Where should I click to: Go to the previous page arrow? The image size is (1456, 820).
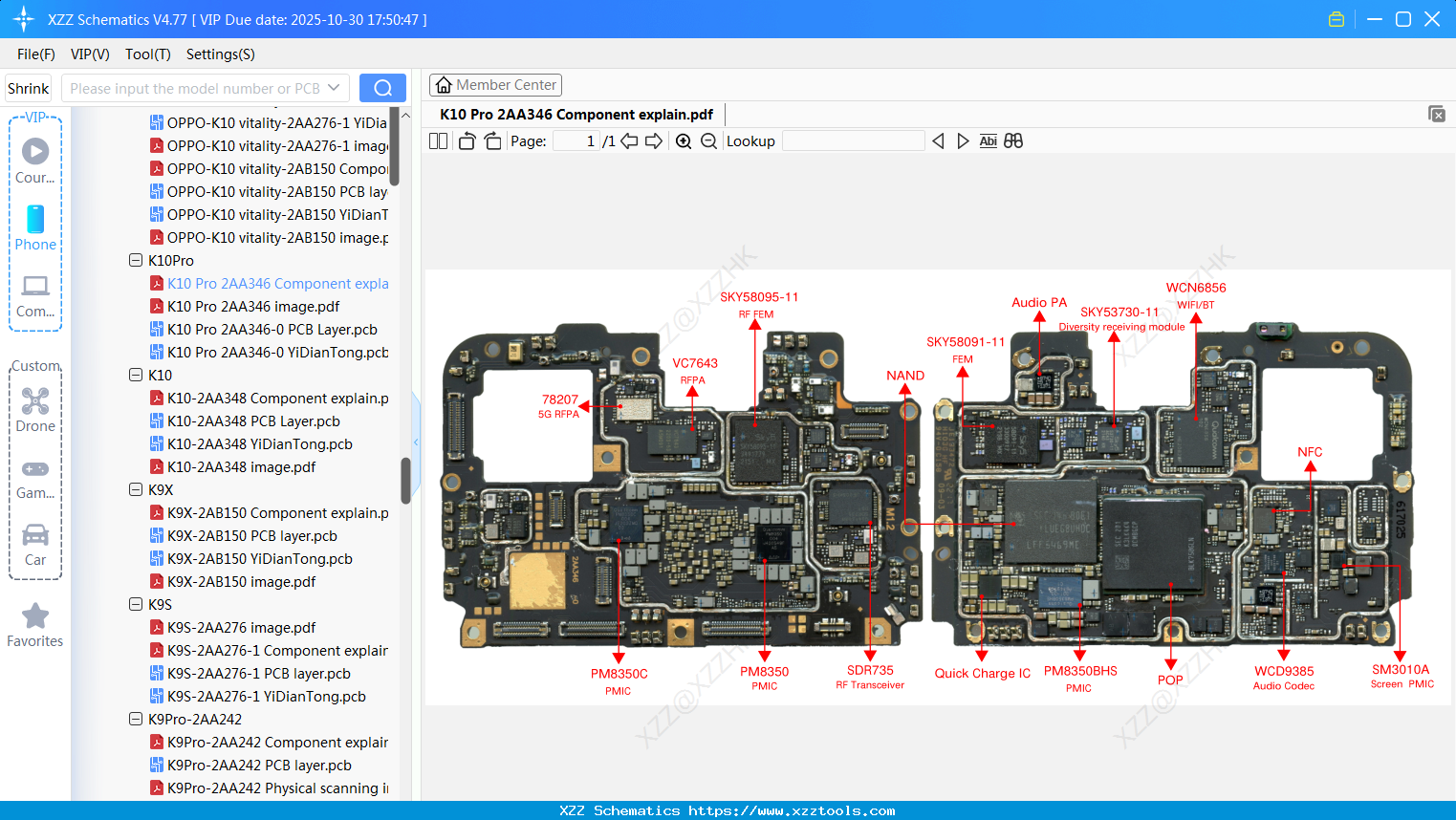(x=629, y=141)
